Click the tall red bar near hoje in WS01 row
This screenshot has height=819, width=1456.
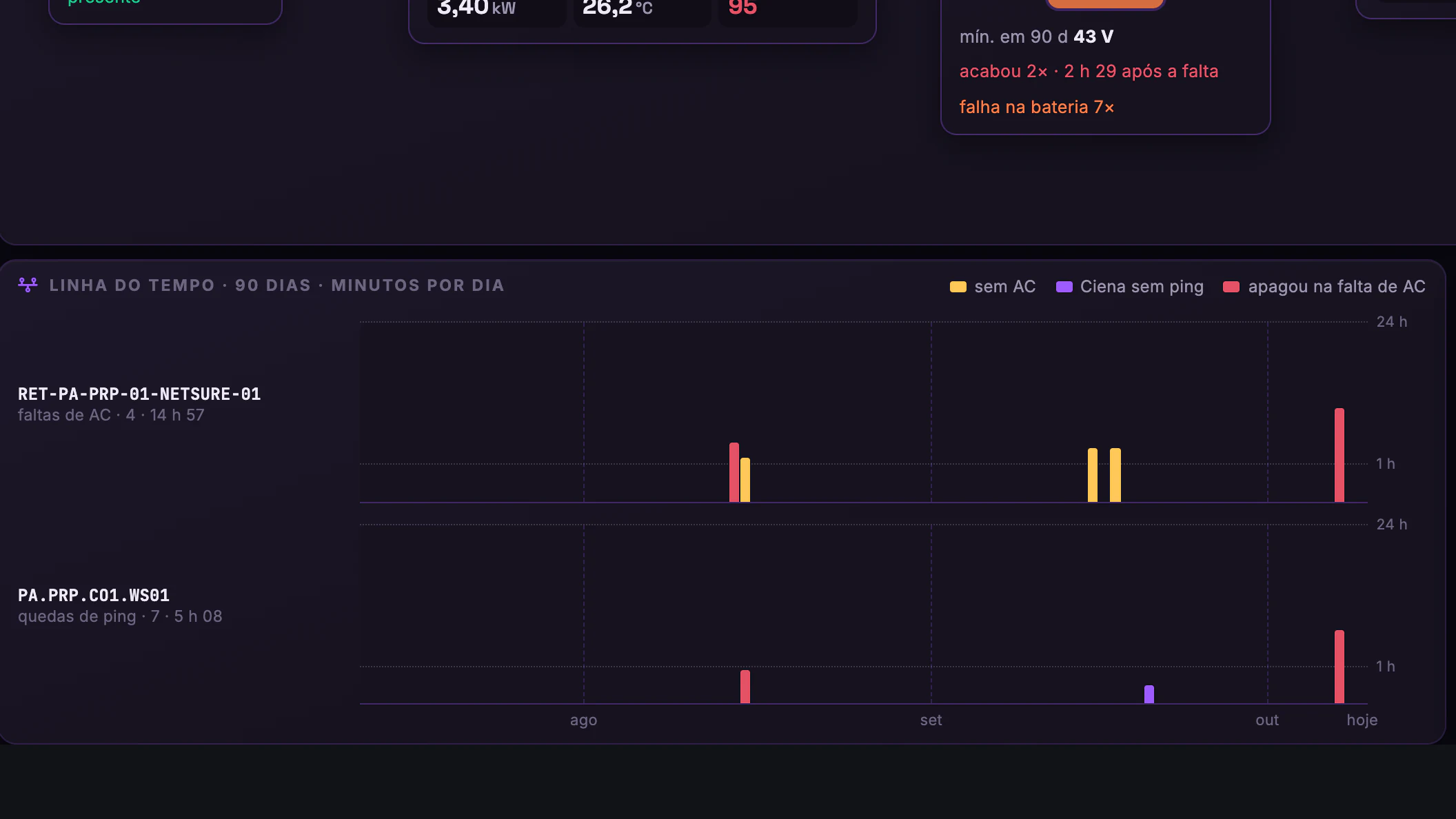[1339, 667]
